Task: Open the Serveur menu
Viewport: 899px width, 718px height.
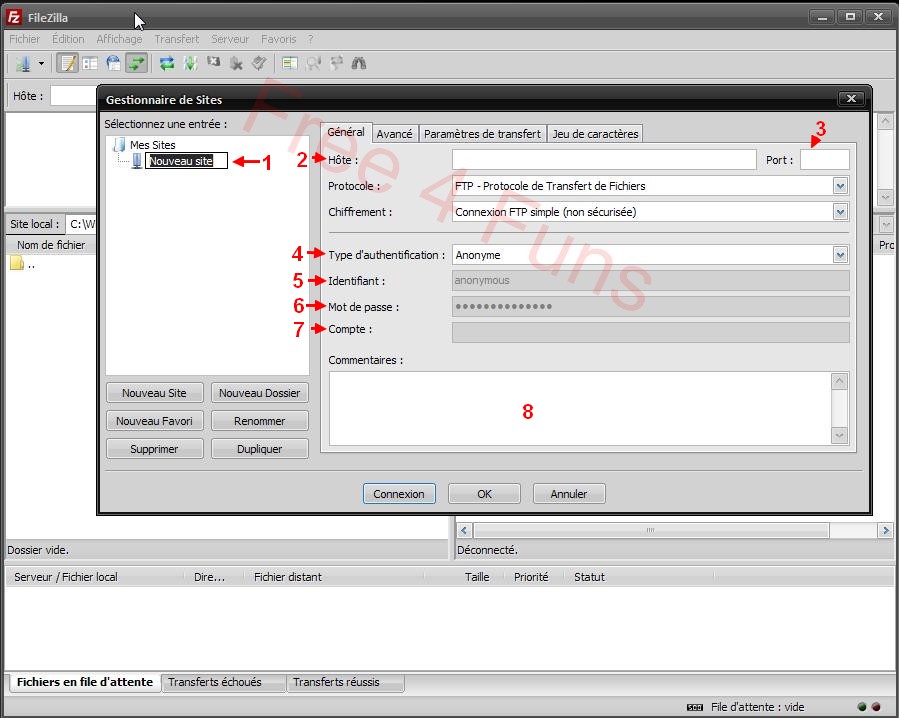Action: coord(230,39)
